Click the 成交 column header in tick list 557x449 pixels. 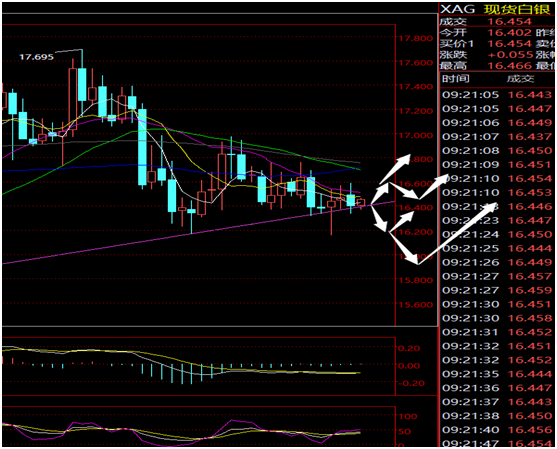pos(521,79)
